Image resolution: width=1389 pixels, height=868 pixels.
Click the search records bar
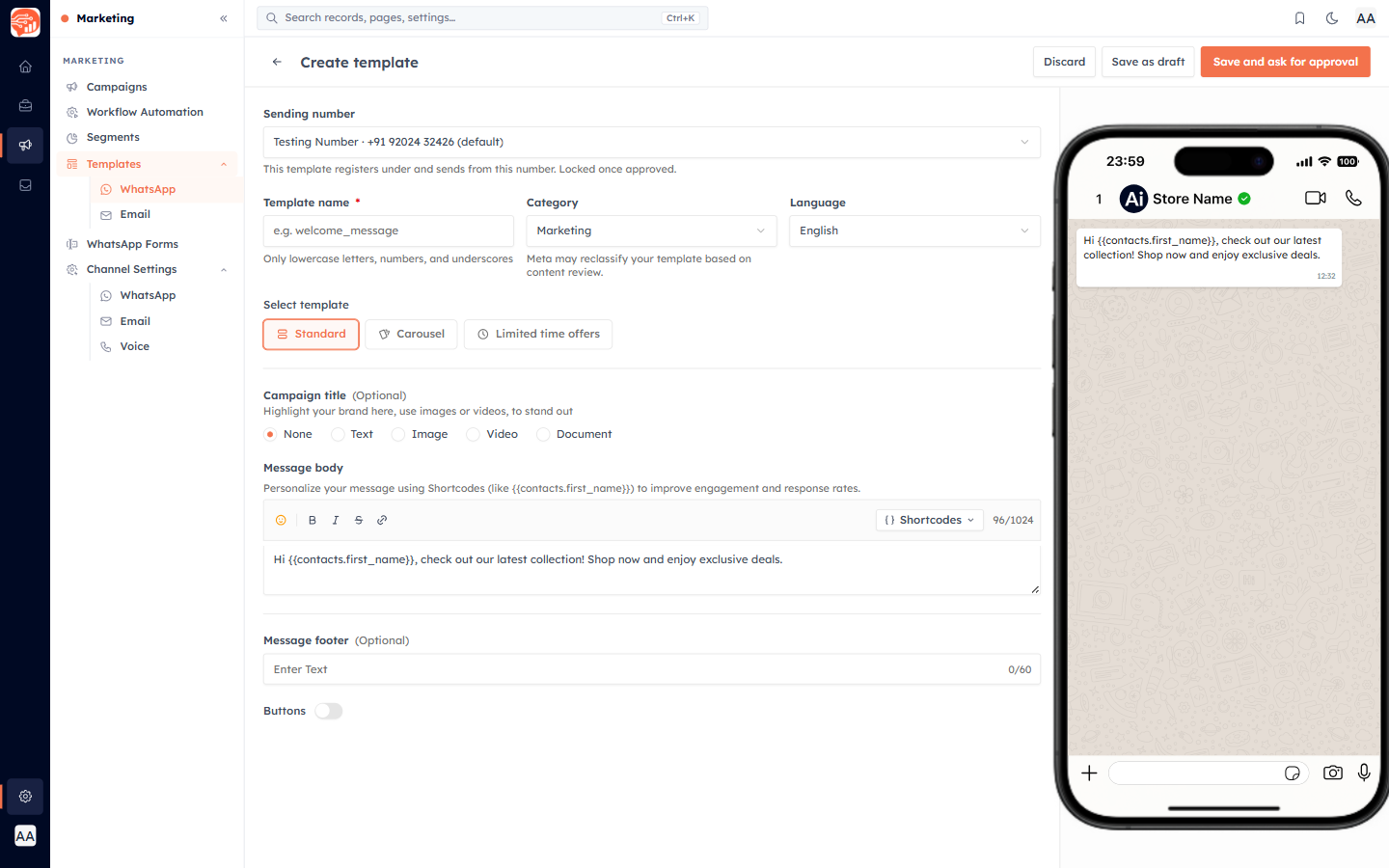pyautogui.click(x=482, y=18)
